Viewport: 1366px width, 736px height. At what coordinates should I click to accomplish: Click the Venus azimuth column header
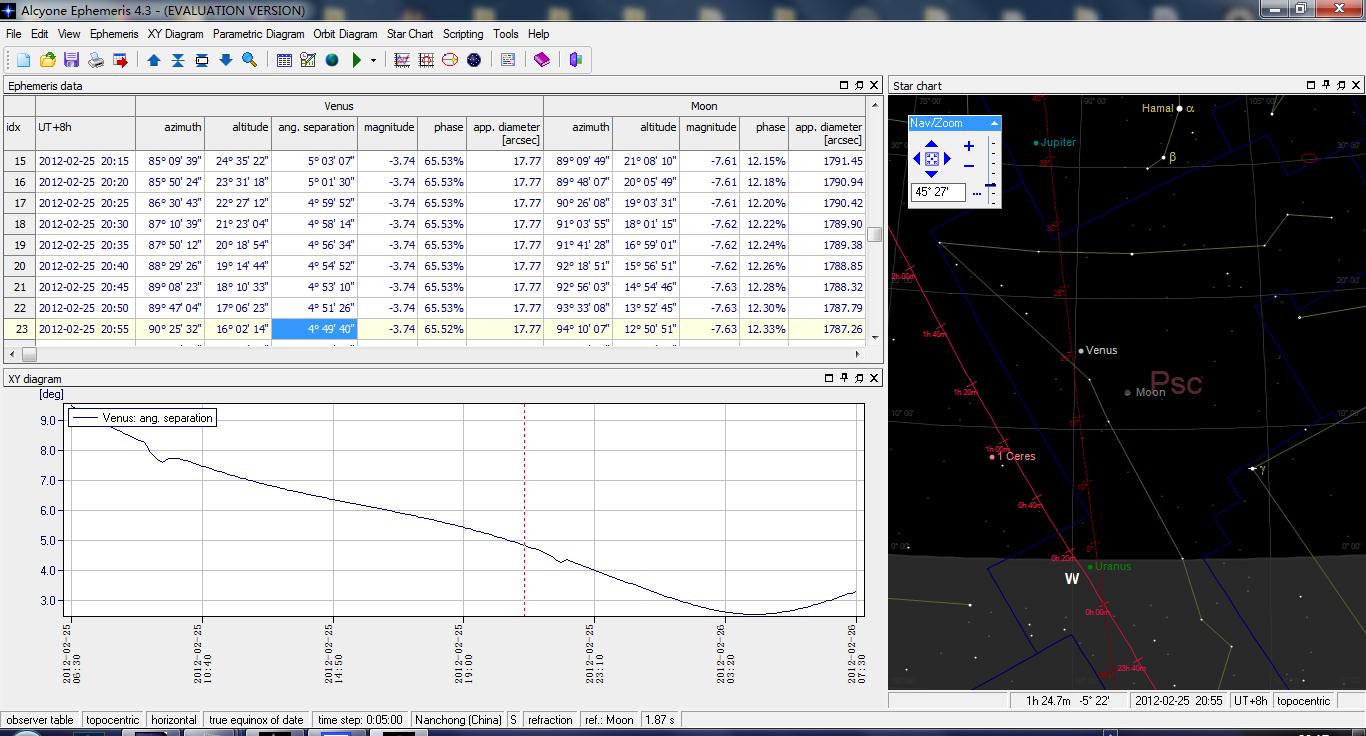point(170,133)
